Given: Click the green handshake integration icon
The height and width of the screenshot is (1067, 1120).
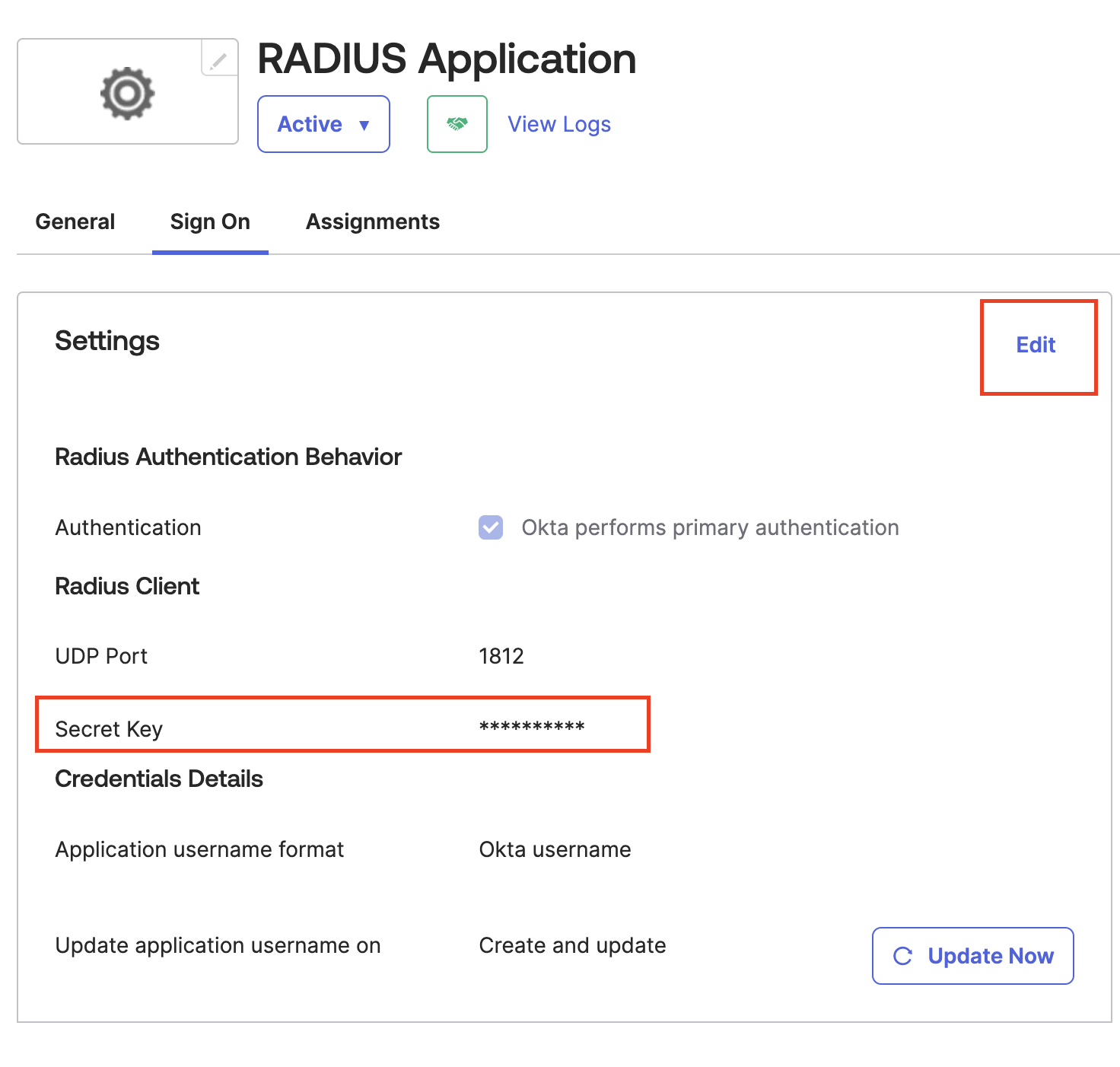Looking at the screenshot, I should coord(457,124).
